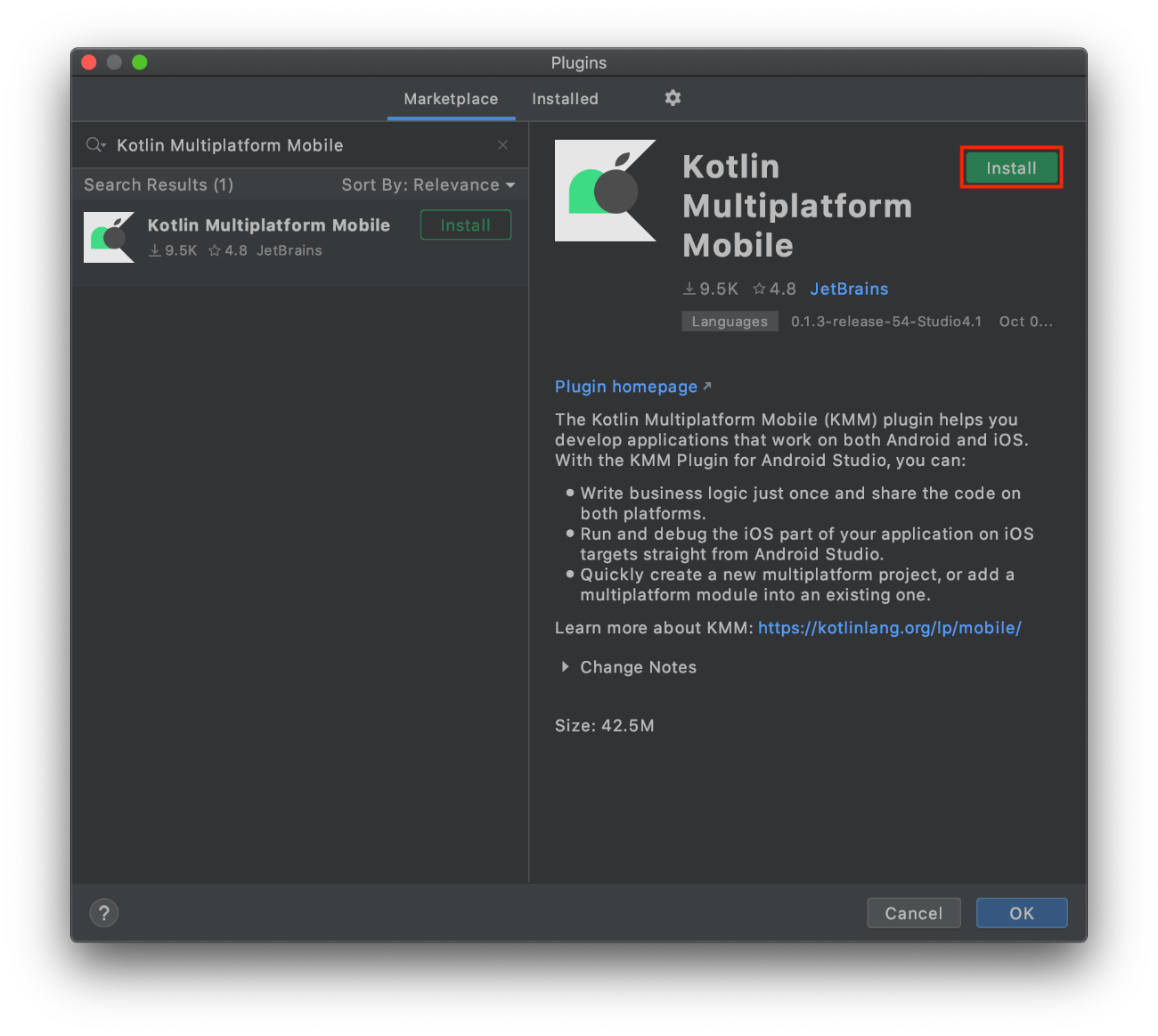Click the truncated Oct date text

point(1025,322)
